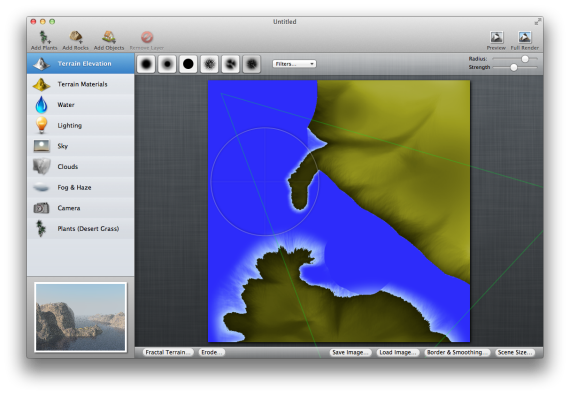Open the Filters dropdown
This screenshot has height=395, width=570.
(294, 64)
